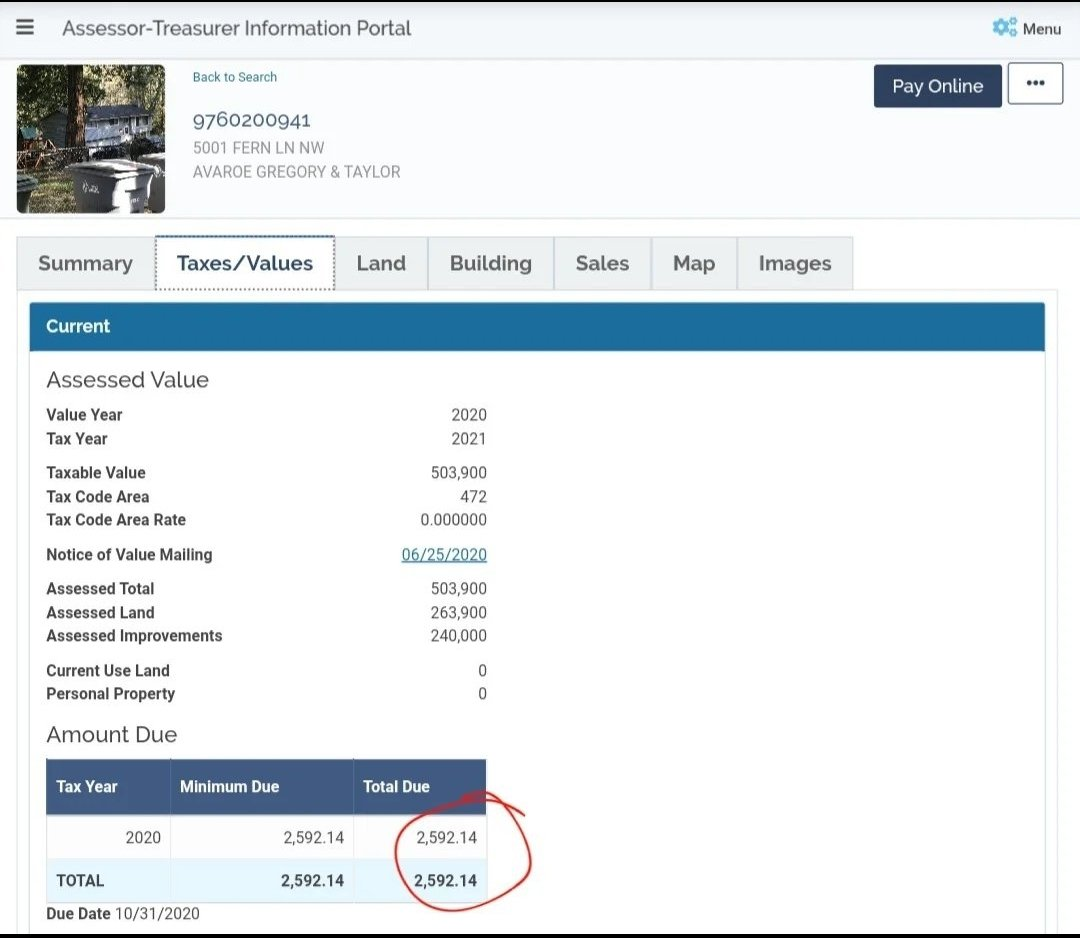Viewport: 1080px width, 938px height.
Task: Open the three-dot more options button
Action: click(x=1035, y=83)
